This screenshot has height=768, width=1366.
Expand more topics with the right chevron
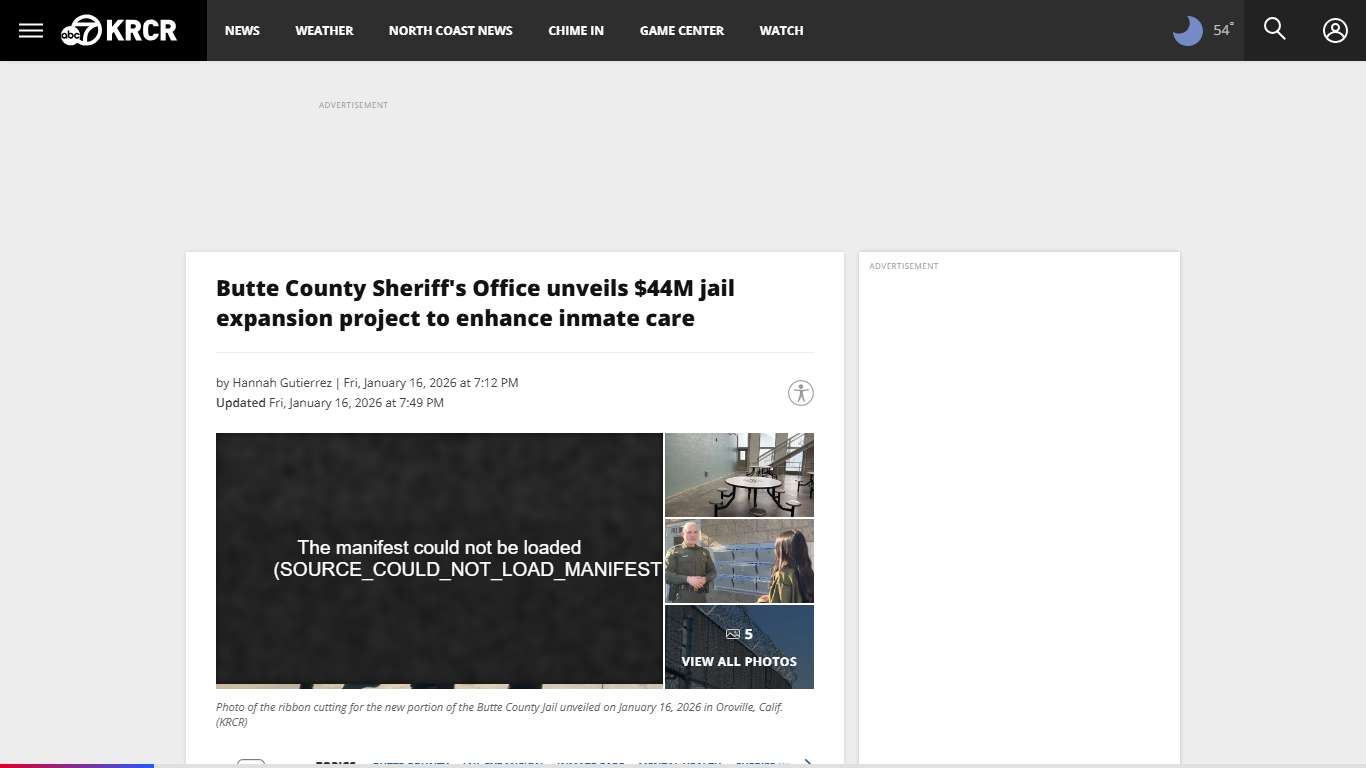806,763
